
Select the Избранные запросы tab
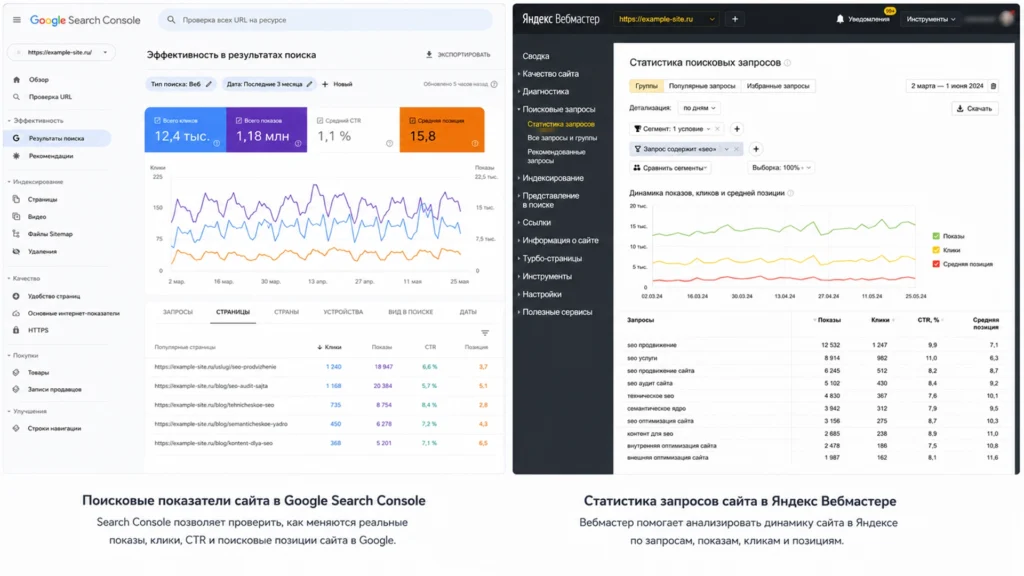(778, 86)
